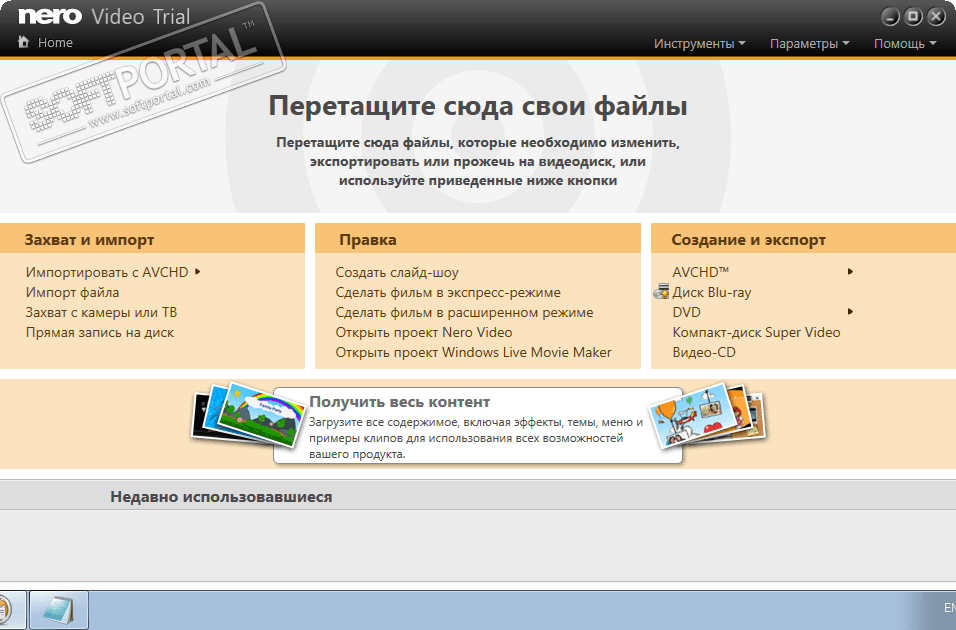
Task: Open the notepad app in taskbar
Action: click(59, 610)
